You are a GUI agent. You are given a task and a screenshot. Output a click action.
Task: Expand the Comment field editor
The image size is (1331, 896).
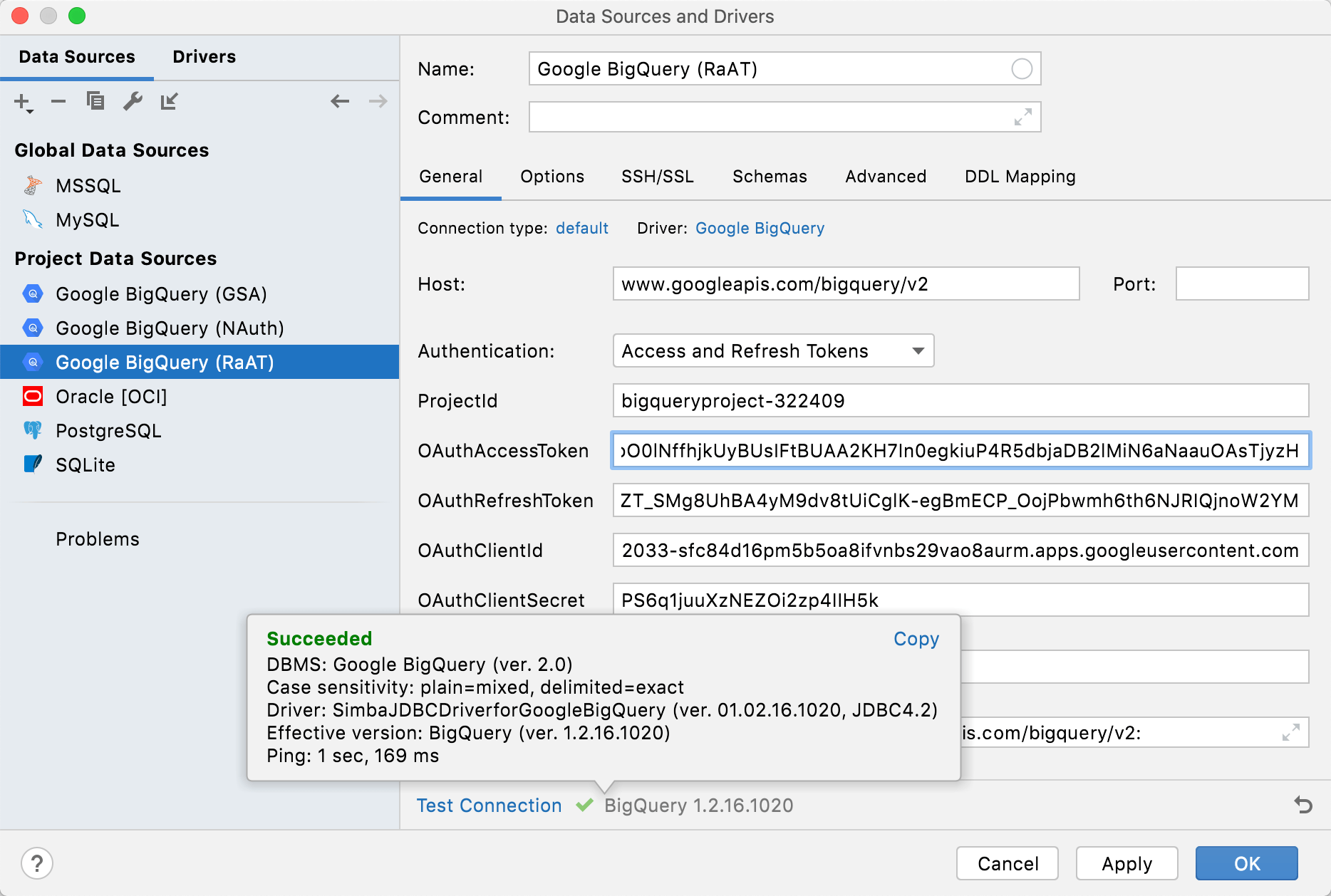click(x=1022, y=117)
